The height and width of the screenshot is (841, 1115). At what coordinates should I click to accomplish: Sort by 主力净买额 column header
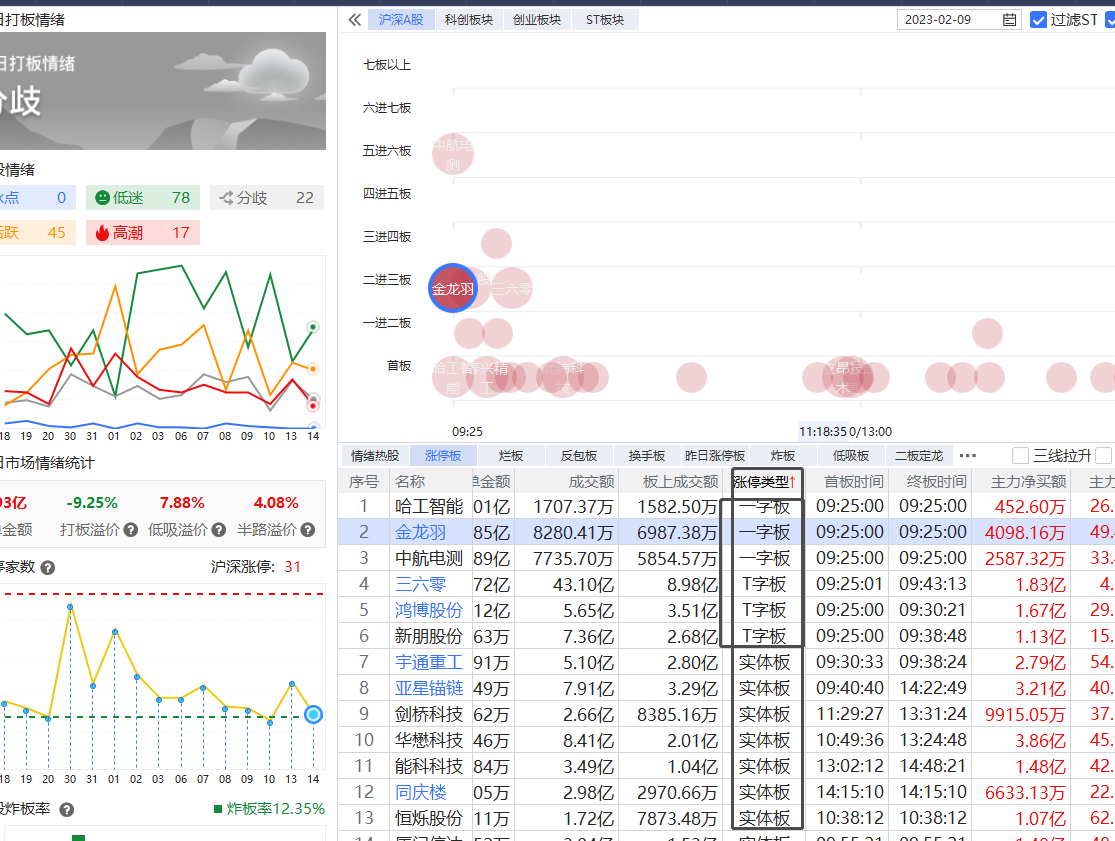point(1029,482)
